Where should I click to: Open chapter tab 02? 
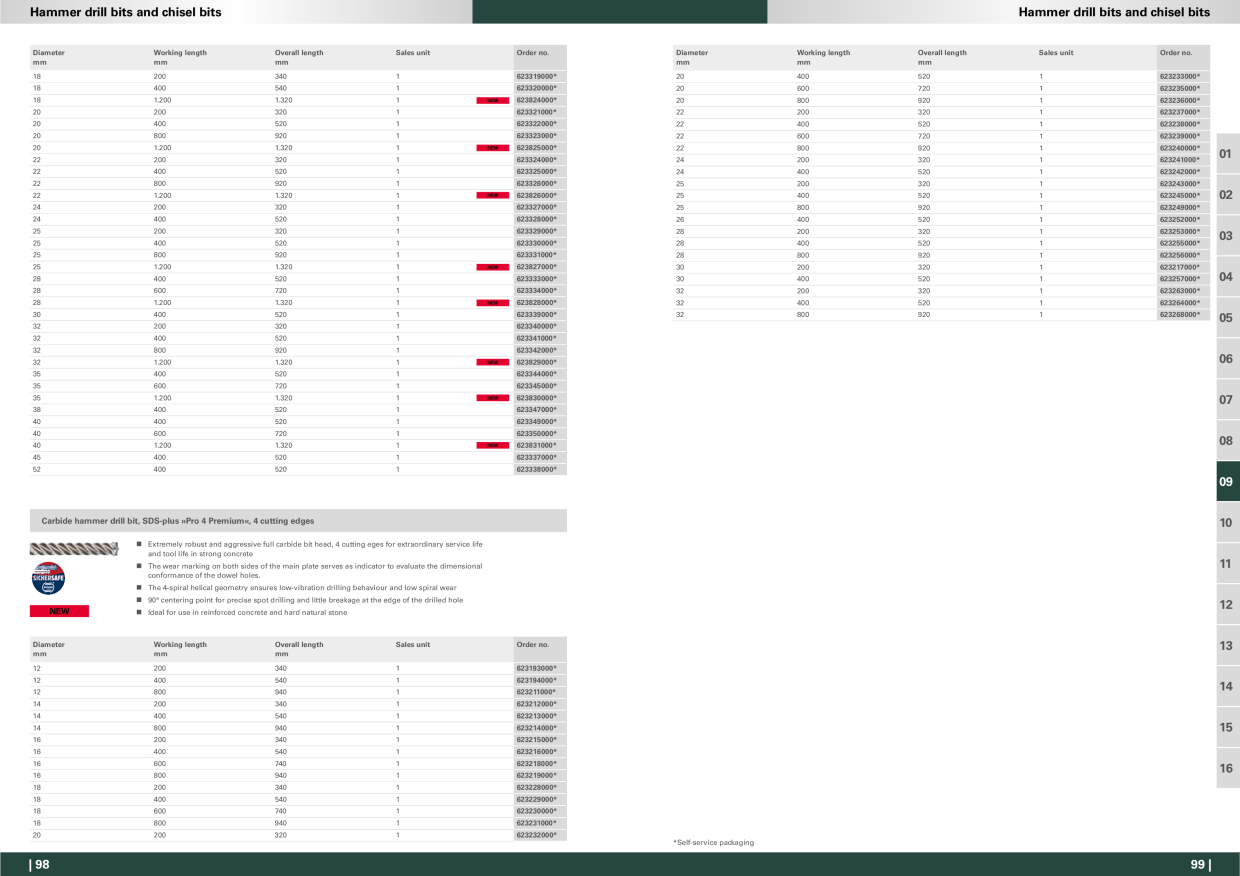tap(1226, 195)
